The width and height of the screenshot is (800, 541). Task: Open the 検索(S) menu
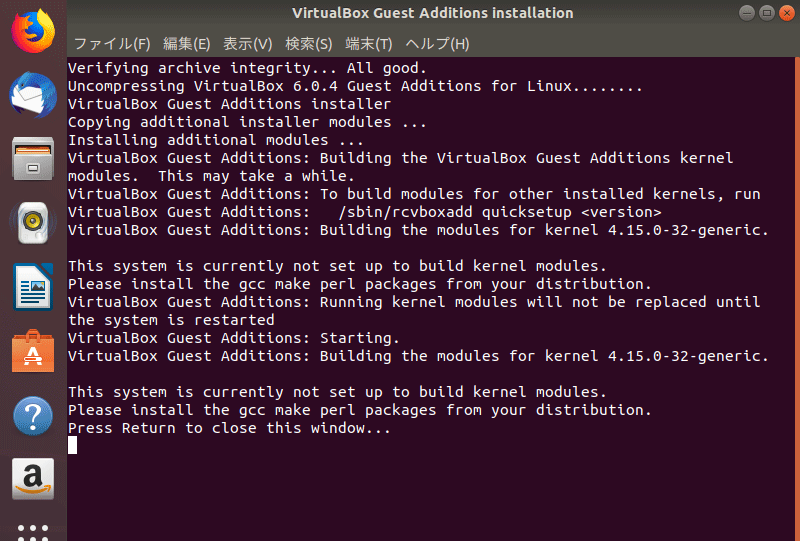coord(309,44)
